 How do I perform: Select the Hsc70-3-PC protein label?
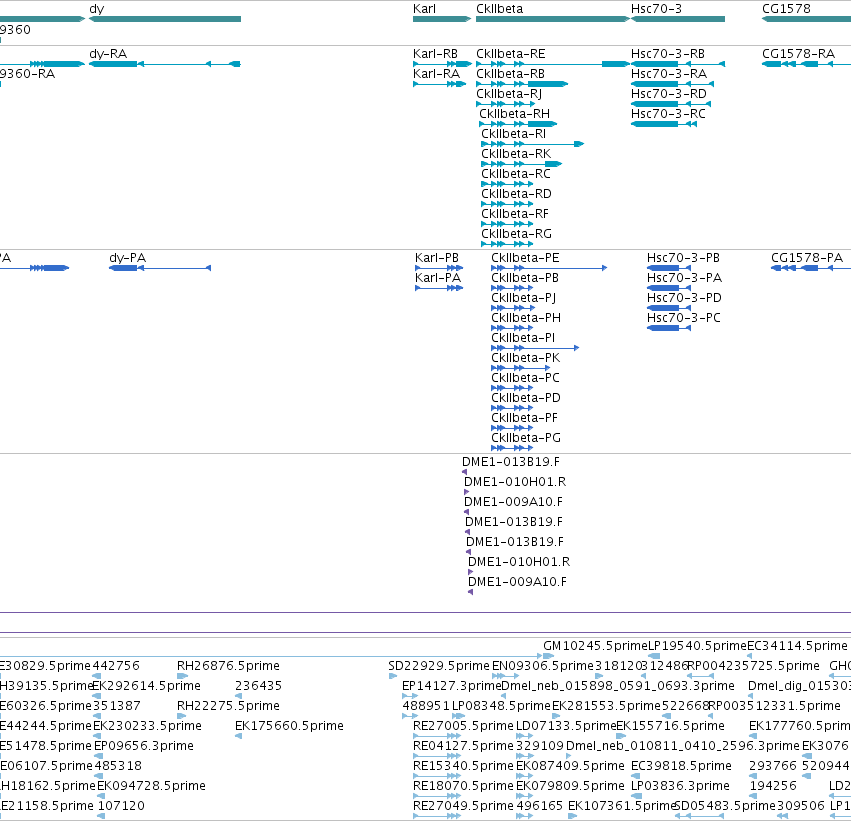point(684,318)
